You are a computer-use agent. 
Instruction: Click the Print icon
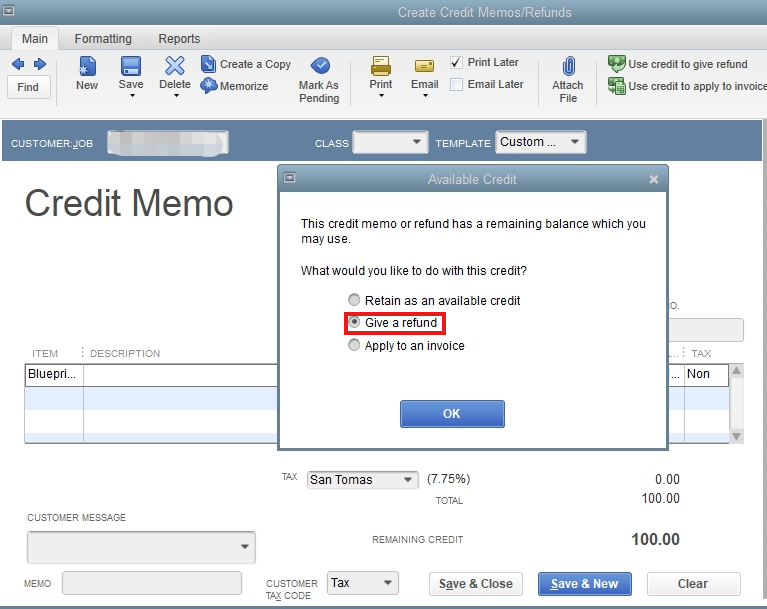tap(381, 66)
